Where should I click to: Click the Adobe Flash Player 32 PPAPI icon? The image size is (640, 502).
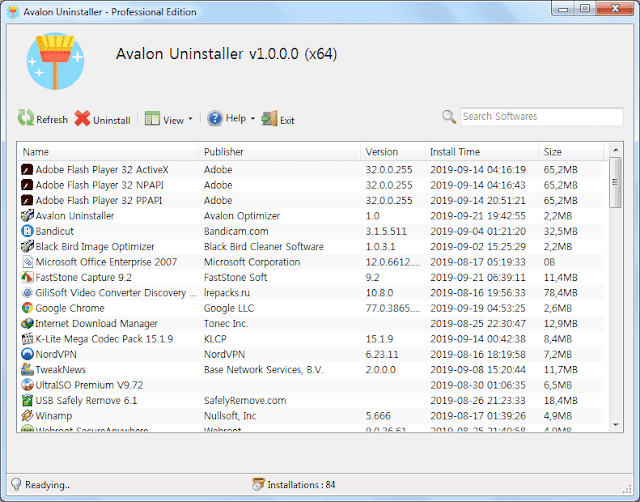(x=27, y=200)
